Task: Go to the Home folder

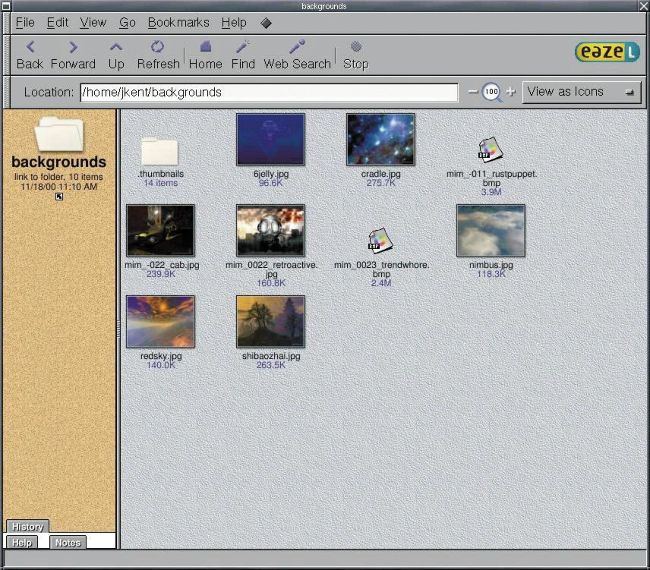Action: 205,54
